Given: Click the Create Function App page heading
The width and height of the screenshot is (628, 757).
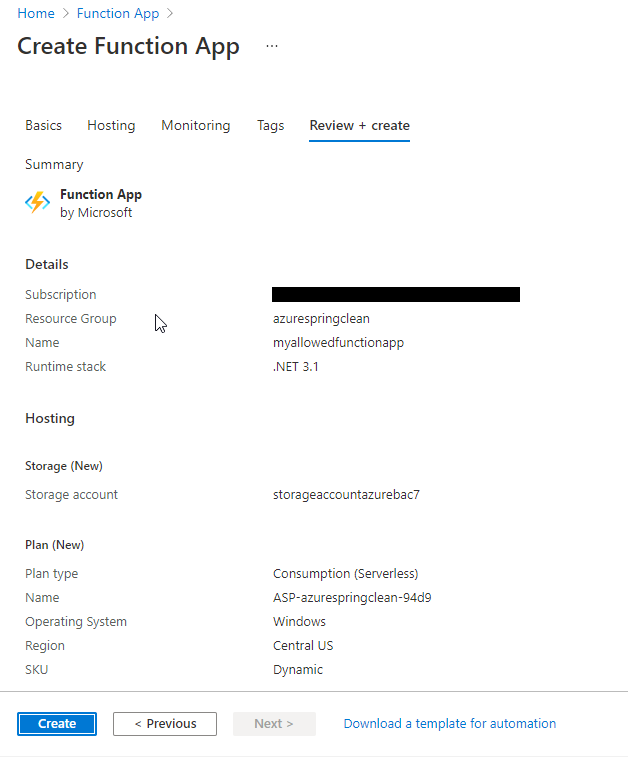Looking at the screenshot, I should click(x=129, y=47).
